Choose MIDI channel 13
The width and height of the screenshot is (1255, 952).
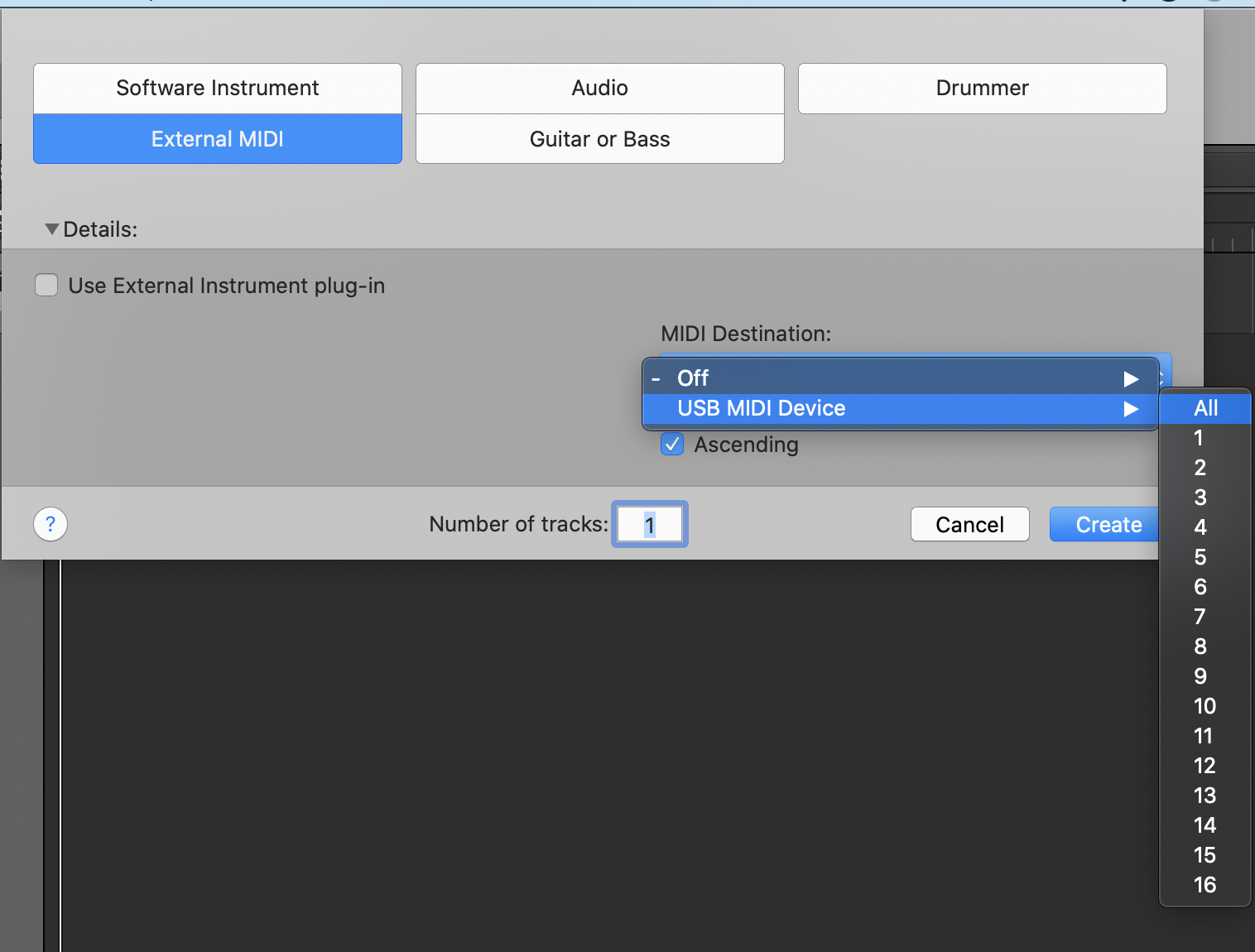[x=1205, y=796]
